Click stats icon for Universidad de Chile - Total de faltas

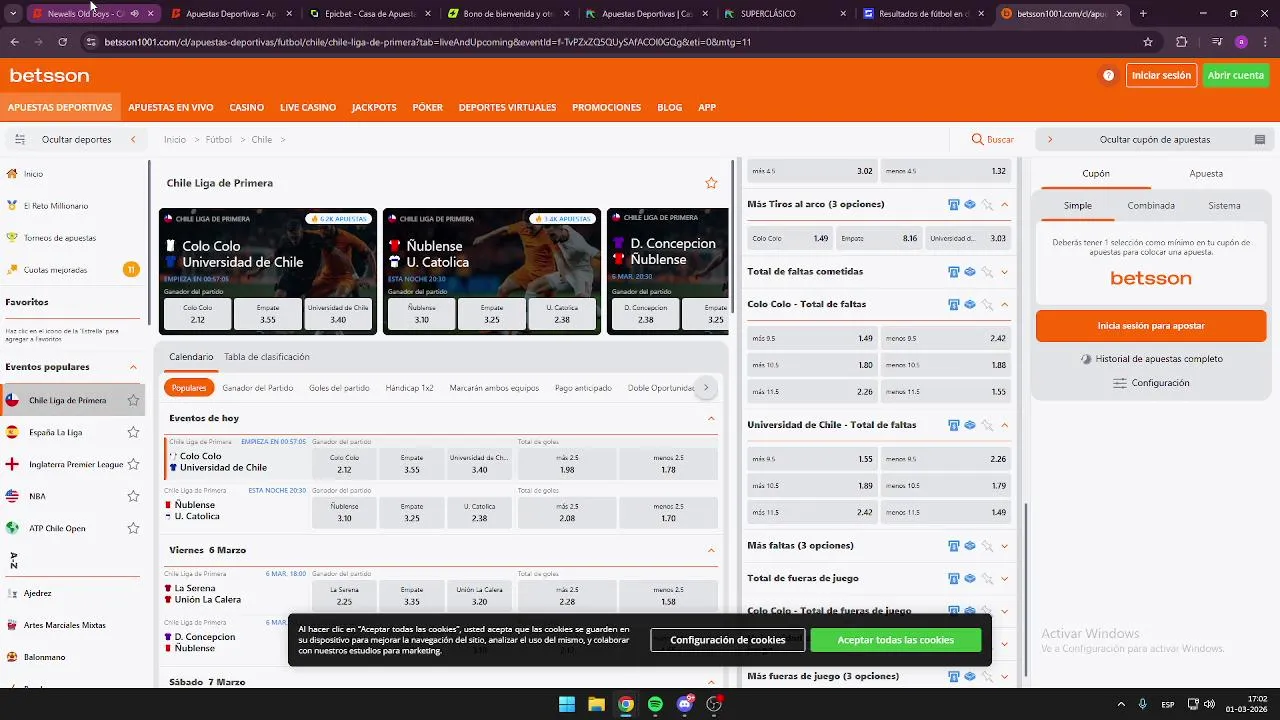point(953,425)
